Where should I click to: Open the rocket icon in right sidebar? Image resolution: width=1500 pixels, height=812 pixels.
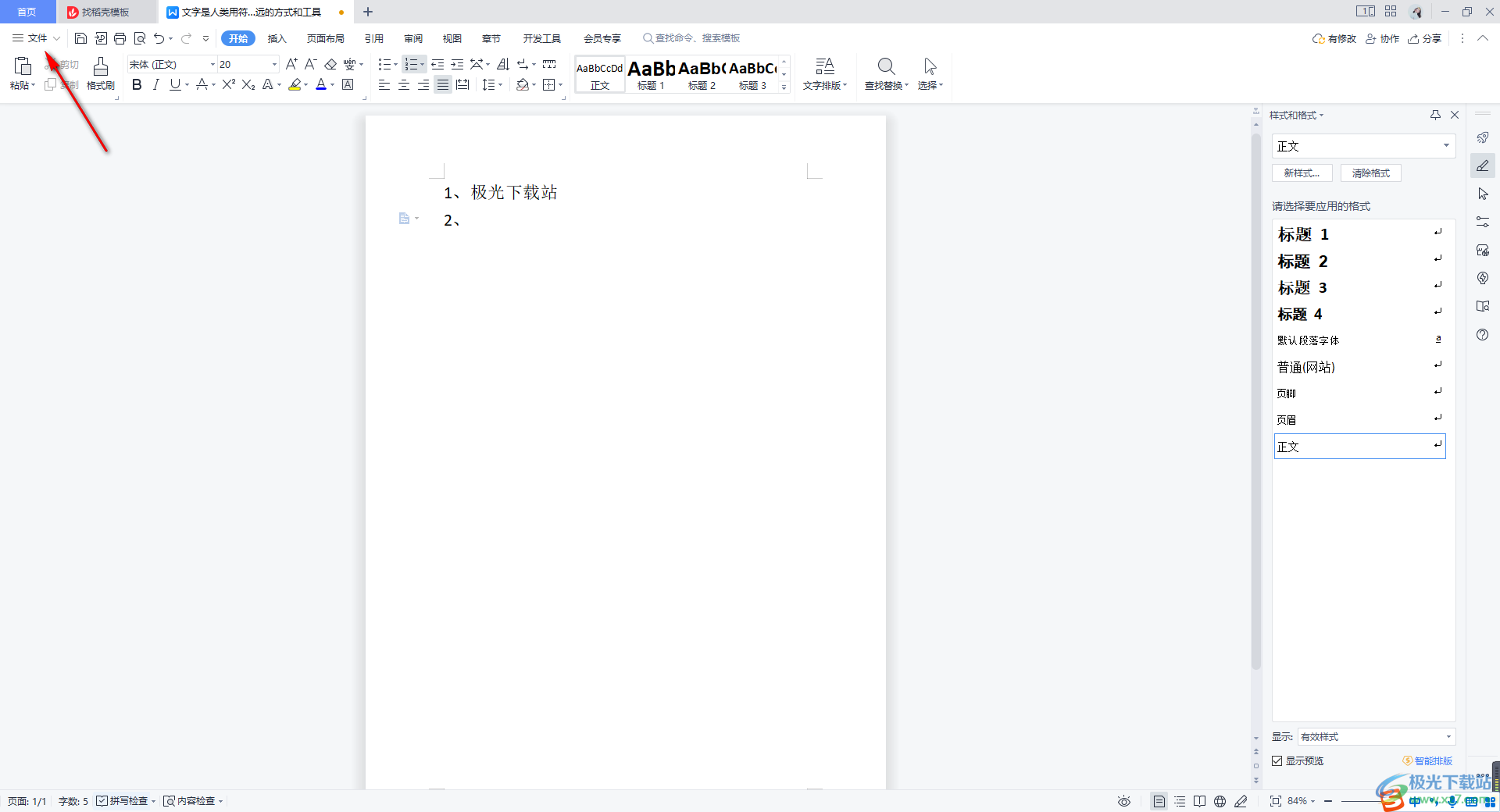point(1482,137)
